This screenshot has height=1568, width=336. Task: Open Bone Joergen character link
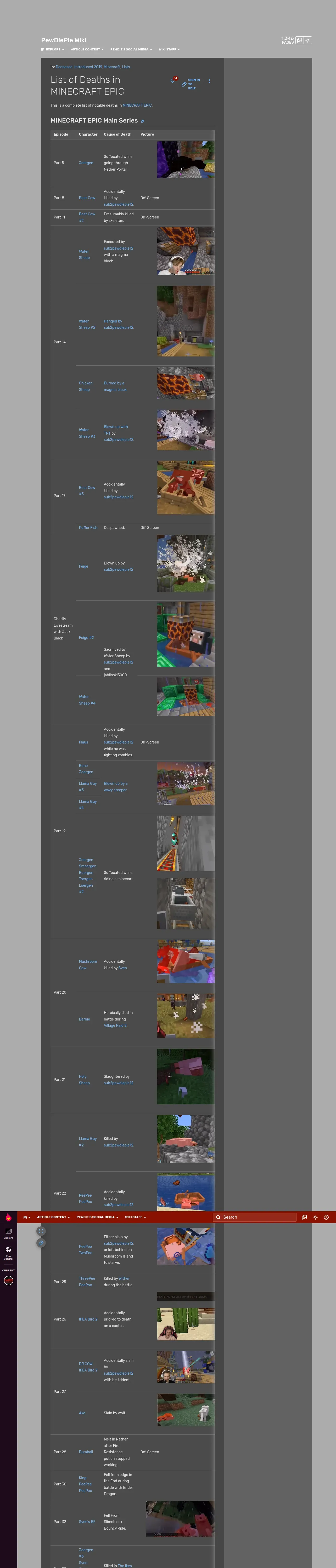(x=86, y=769)
